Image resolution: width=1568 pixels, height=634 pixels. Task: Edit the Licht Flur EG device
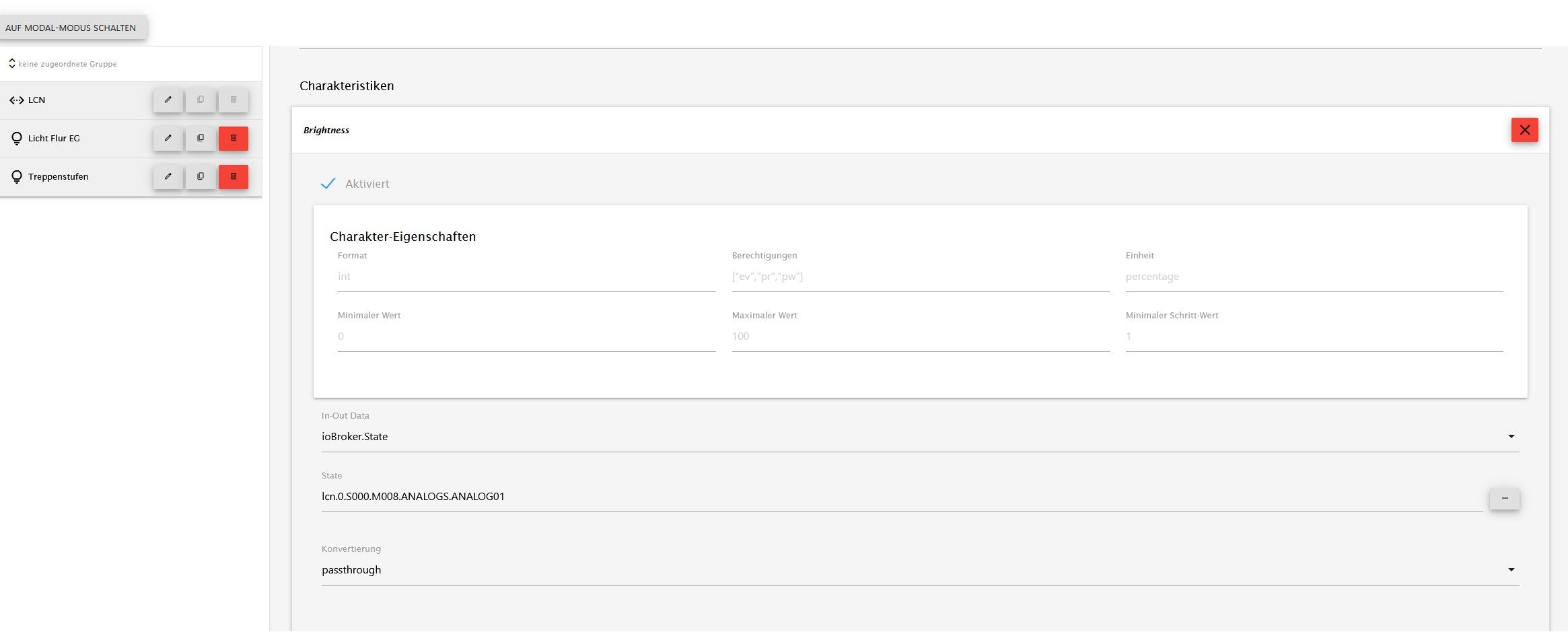168,139
